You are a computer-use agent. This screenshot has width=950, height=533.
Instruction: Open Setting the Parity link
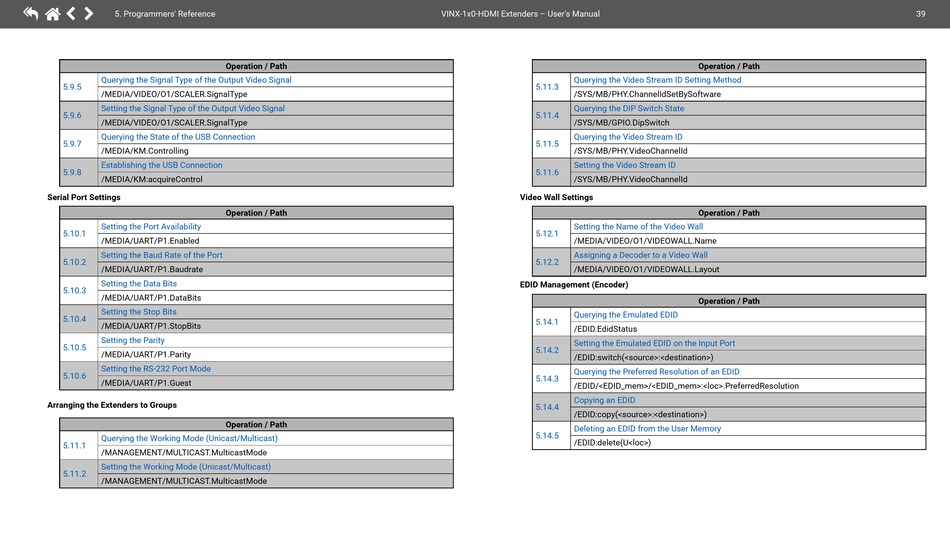133,340
